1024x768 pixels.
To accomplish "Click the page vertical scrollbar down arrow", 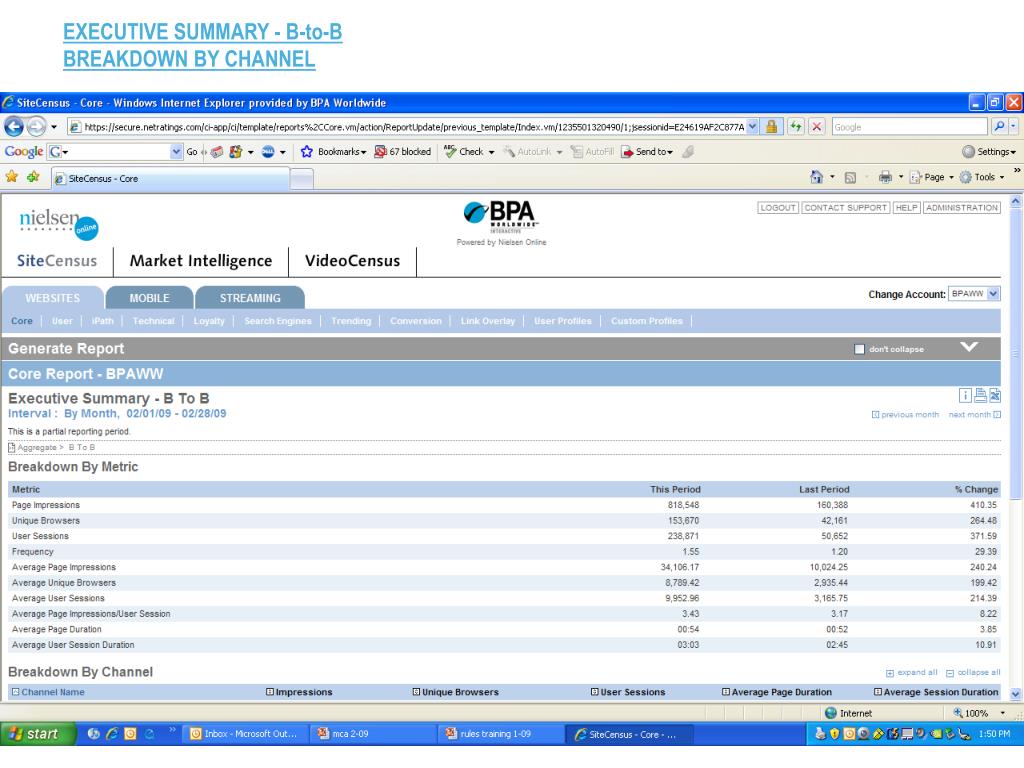I will [1016, 694].
